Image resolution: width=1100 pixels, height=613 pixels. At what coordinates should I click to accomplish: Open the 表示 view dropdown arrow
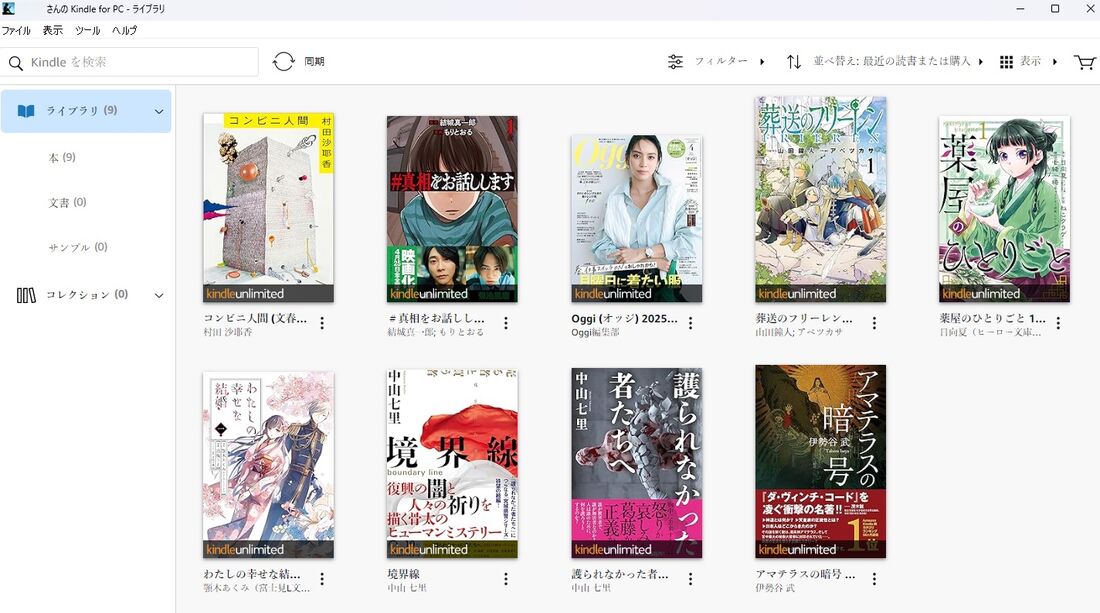click(x=1054, y=62)
